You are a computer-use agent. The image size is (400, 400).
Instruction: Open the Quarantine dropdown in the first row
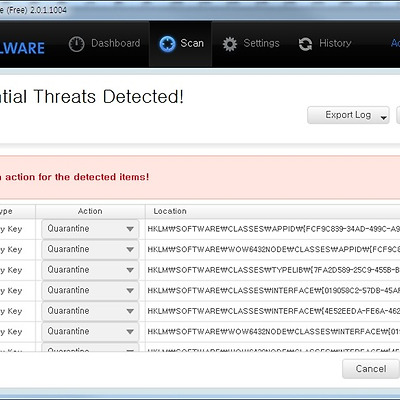click(x=90, y=229)
